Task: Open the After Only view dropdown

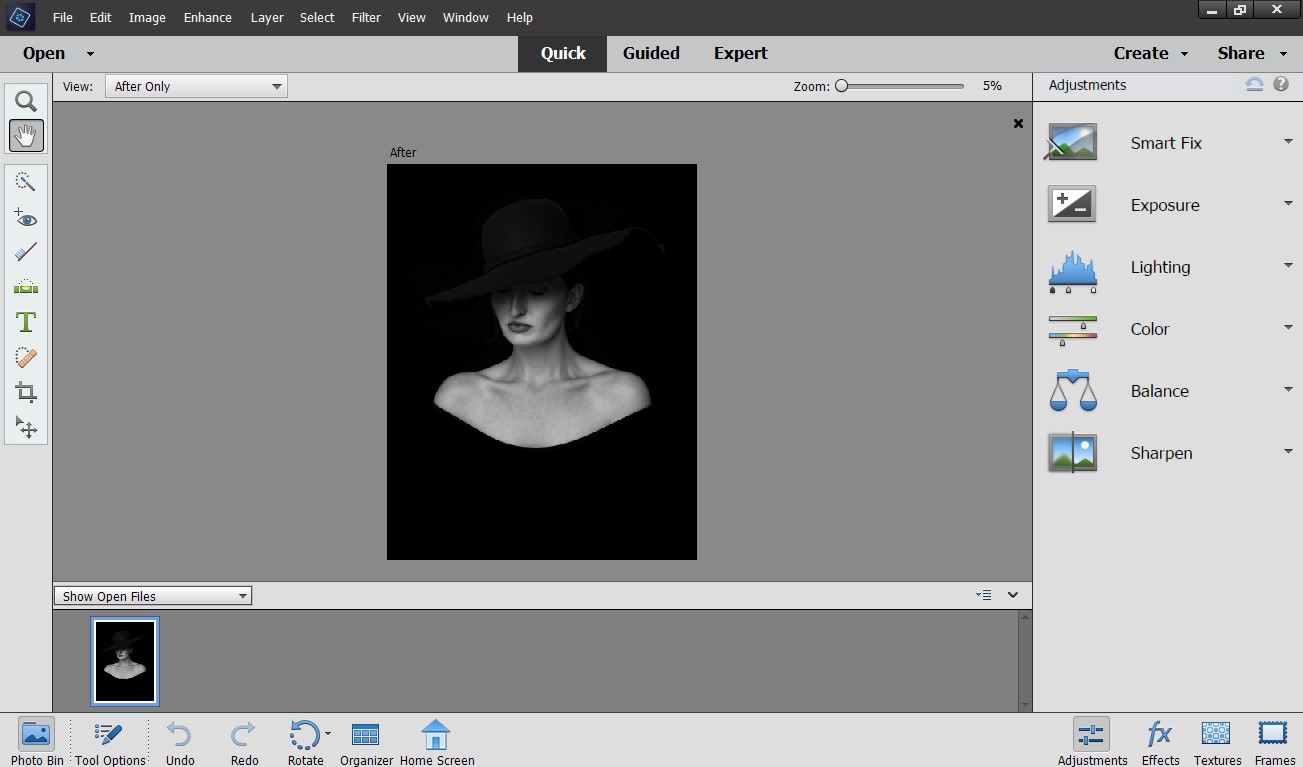Action: (x=195, y=86)
